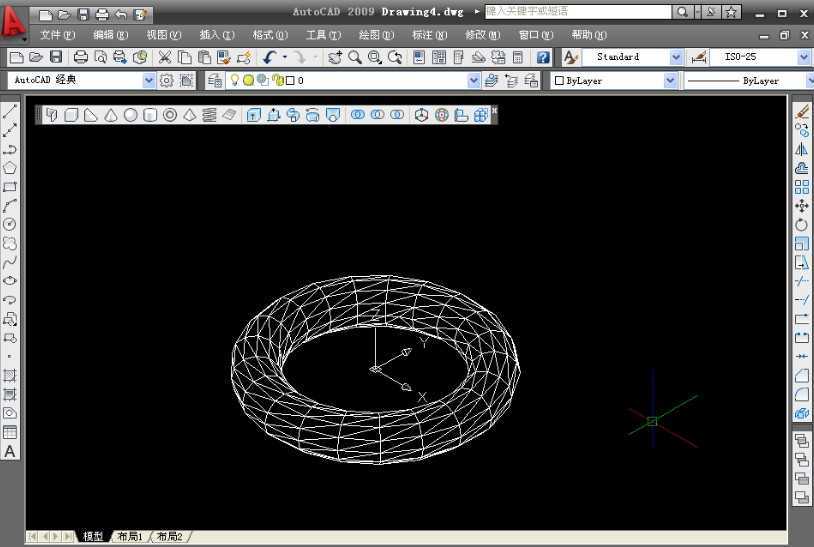Select the Cylinder tool
Screen dimensions: 814x547
coord(150,115)
